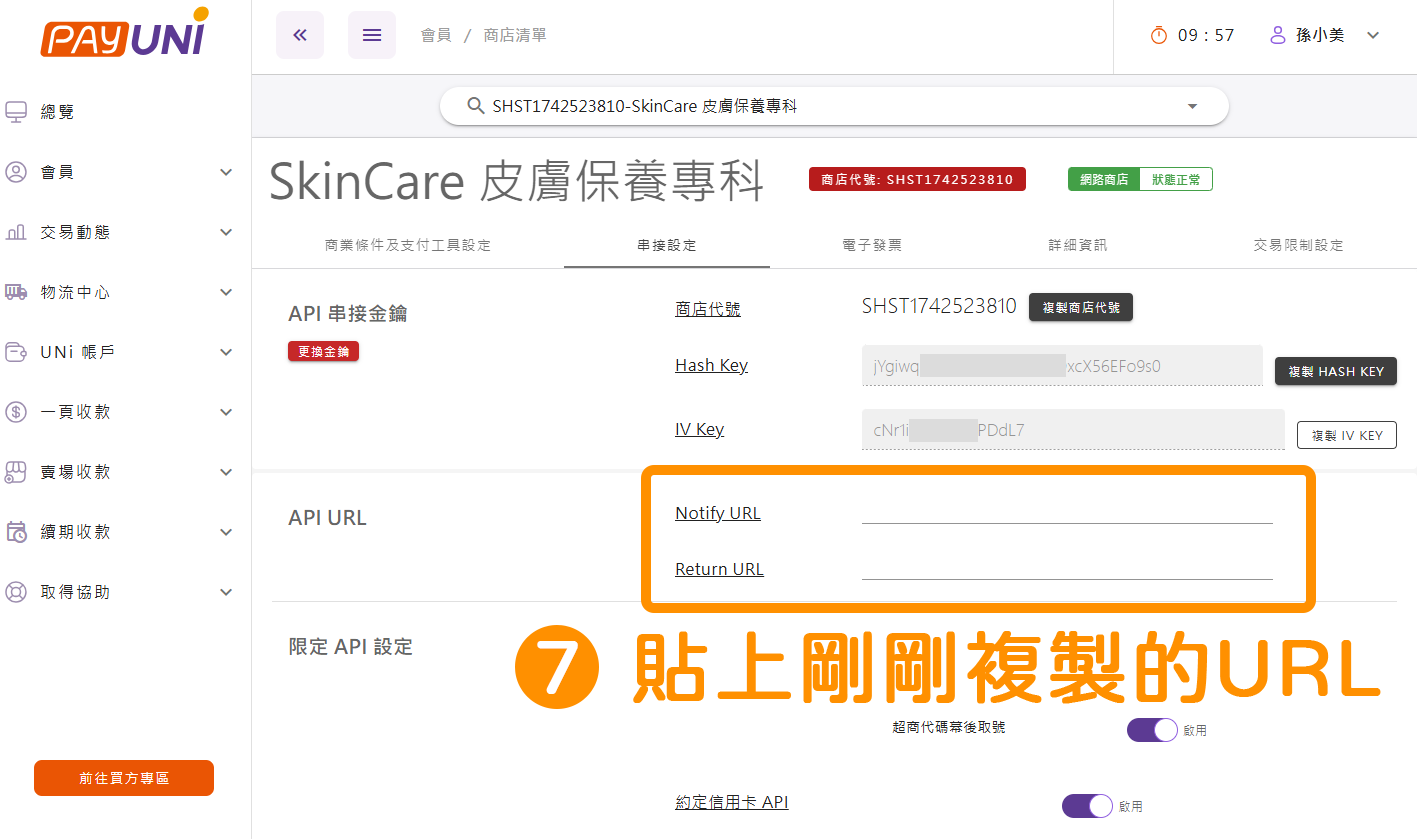Click the 約定信用卡 API link

click(x=732, y=802)
